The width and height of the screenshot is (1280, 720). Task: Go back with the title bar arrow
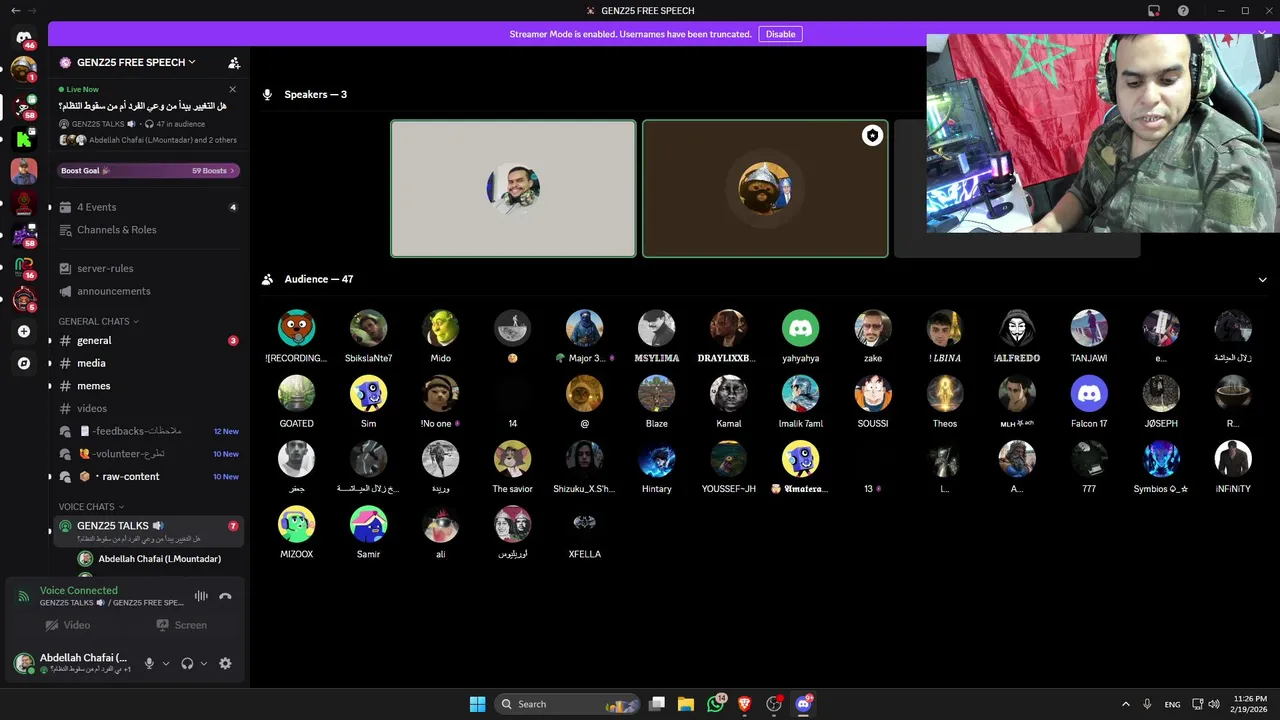coord(15,10)
